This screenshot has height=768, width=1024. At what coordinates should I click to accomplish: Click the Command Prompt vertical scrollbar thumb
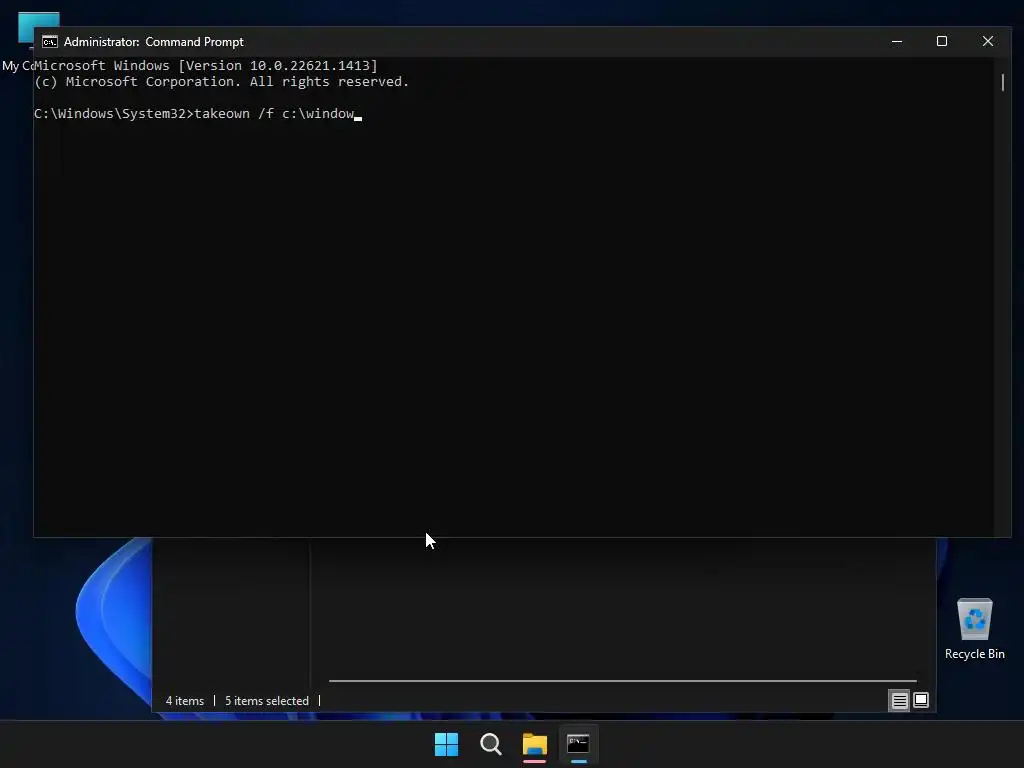(x=1002, y=82)
